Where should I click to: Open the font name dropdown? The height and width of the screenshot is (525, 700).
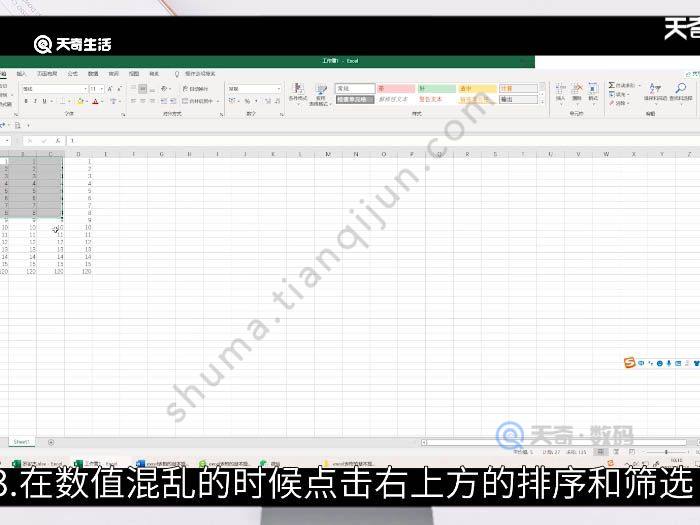(85, 89)
